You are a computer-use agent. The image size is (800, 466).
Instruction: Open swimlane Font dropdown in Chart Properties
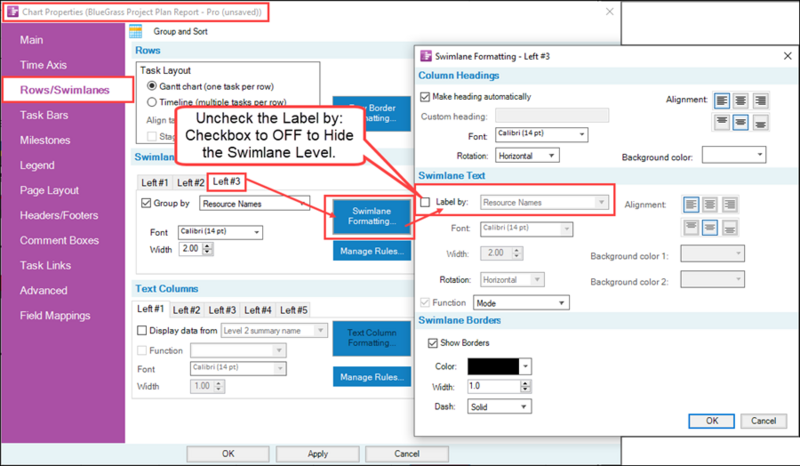[220, 232]
